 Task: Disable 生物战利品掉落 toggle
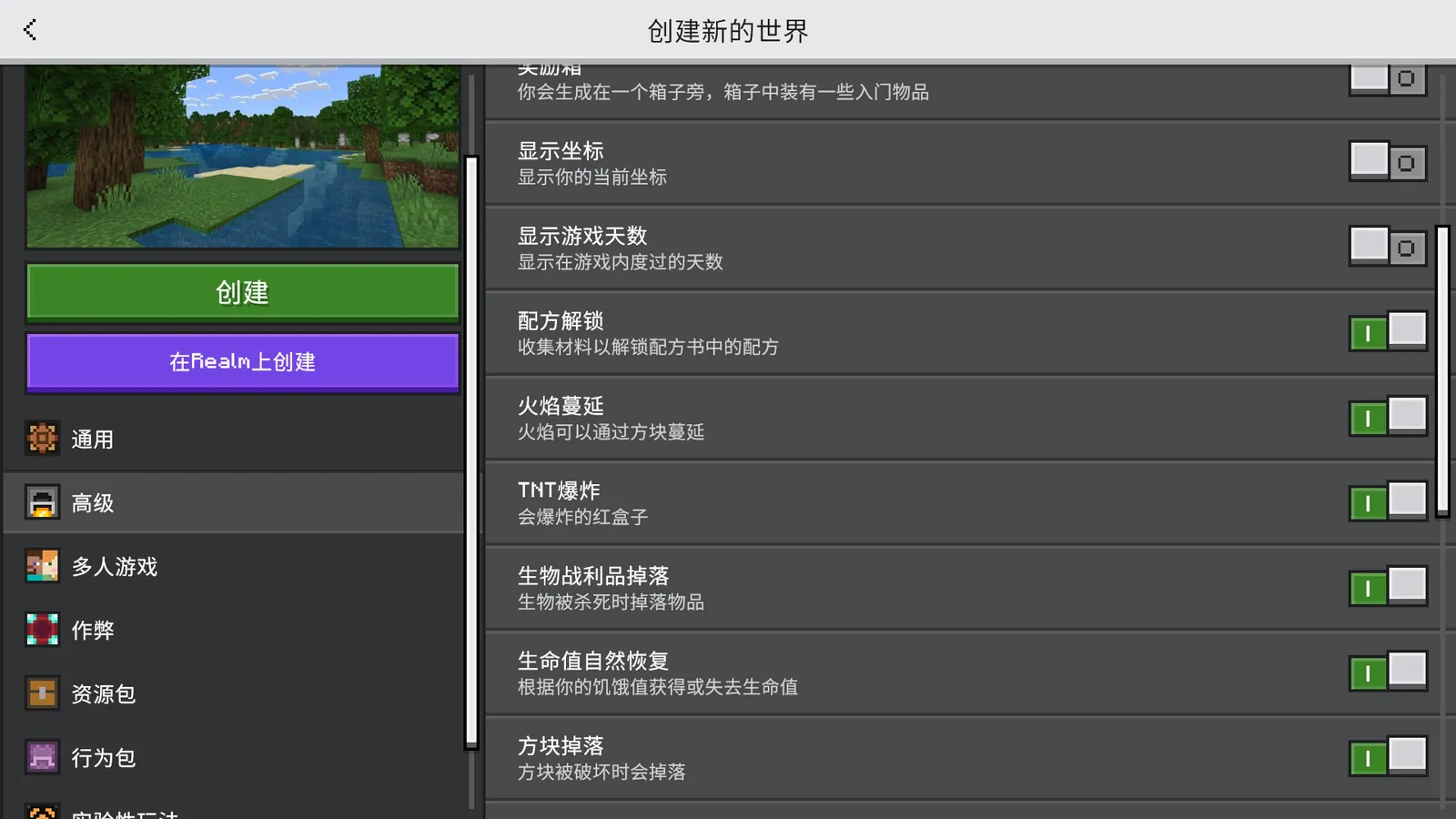click(1388, 587)
